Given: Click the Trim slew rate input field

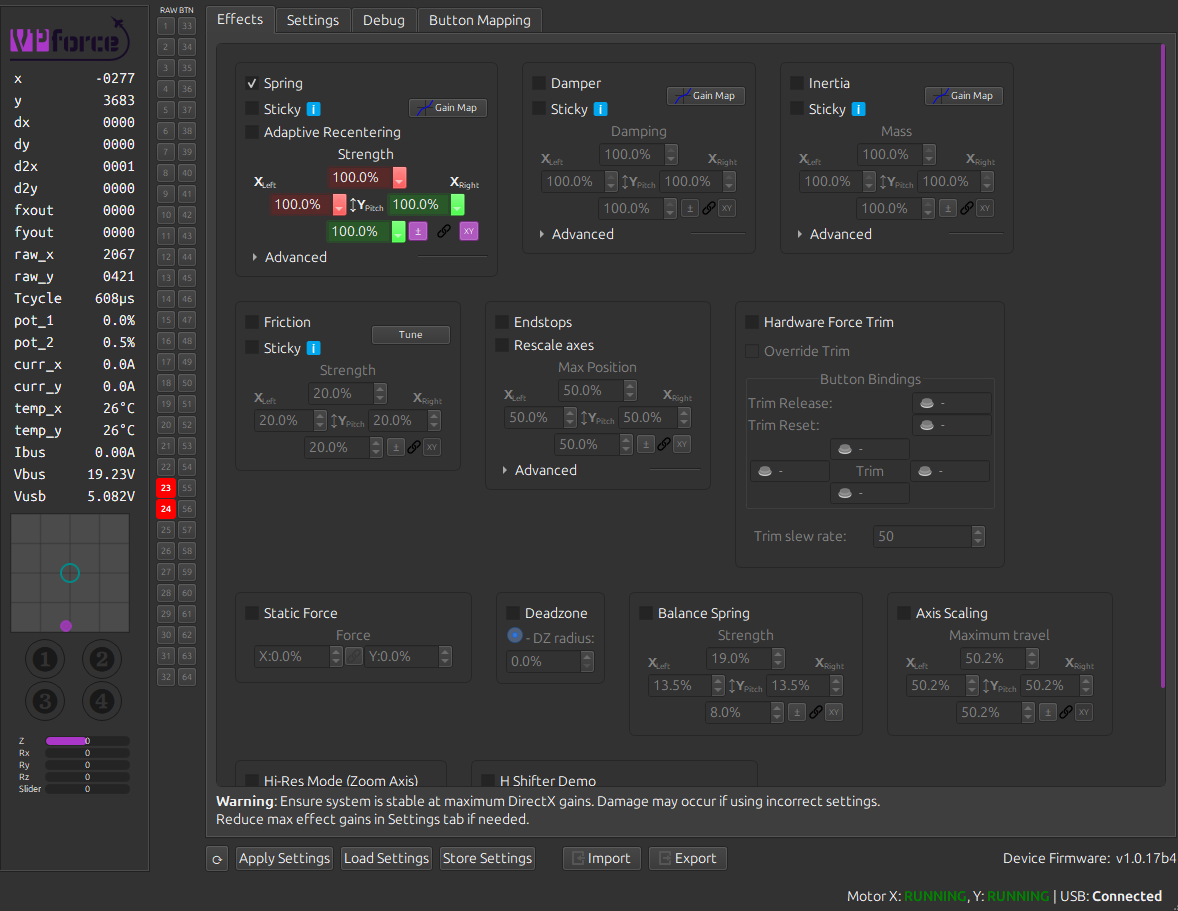Looking at the screenshot, I should tap(923, 536).
